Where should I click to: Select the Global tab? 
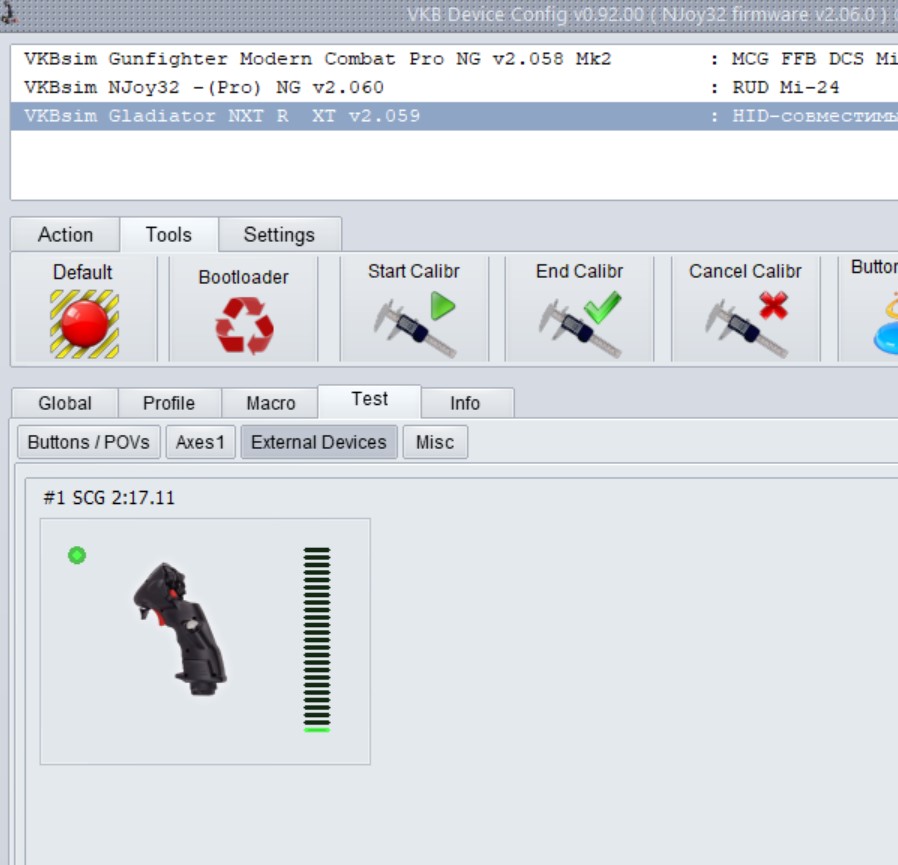(x=65, y=403)
